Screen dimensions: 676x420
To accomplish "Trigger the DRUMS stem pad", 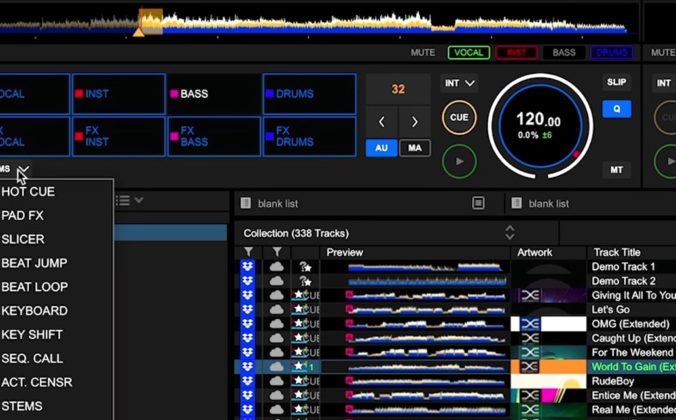I will (310, 94).
